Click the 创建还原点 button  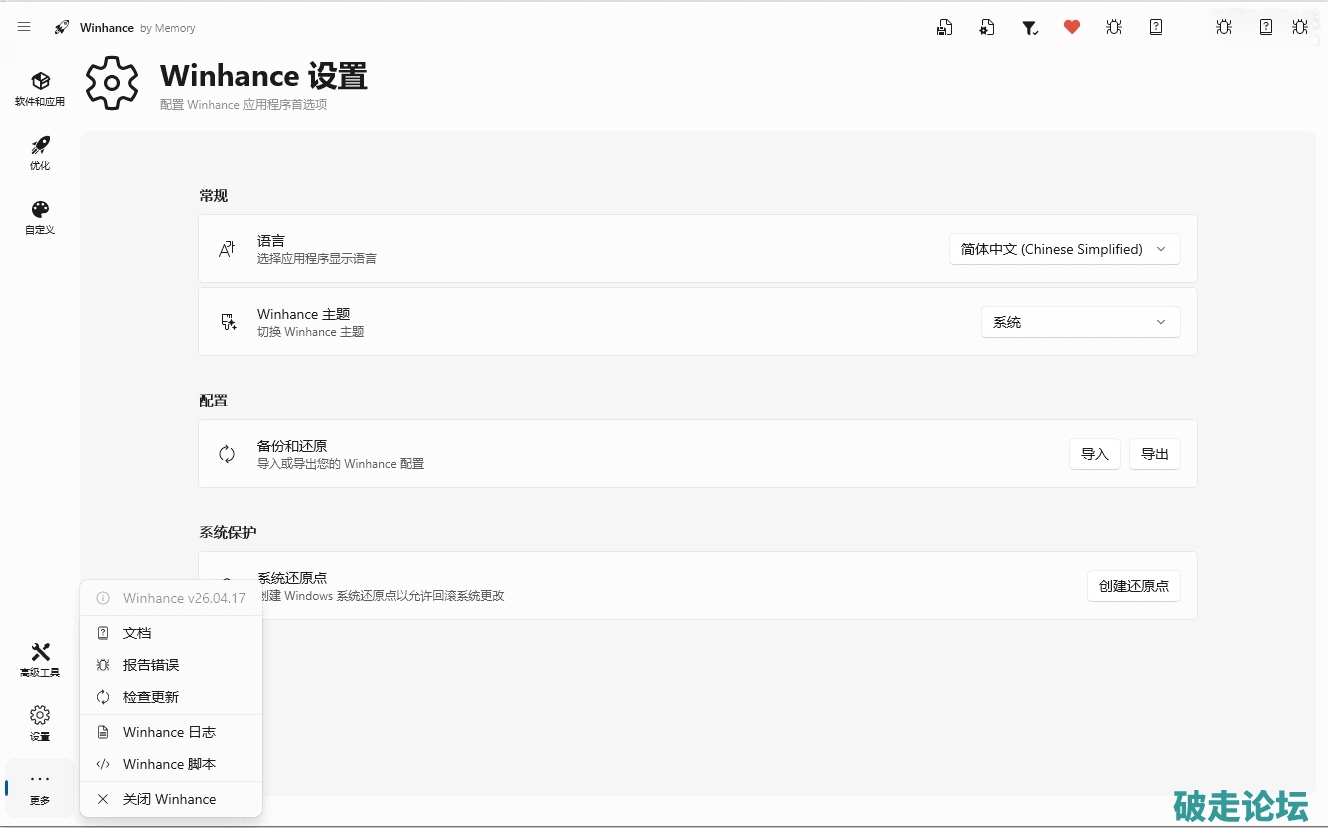coord(1133,586)
